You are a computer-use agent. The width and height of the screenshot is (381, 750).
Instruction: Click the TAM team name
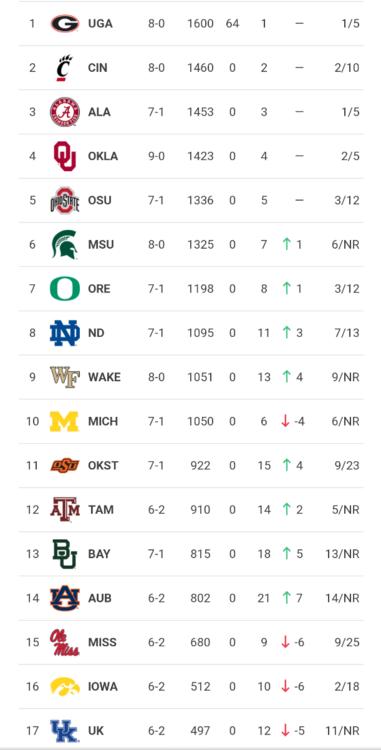click(x=101, y=510)
